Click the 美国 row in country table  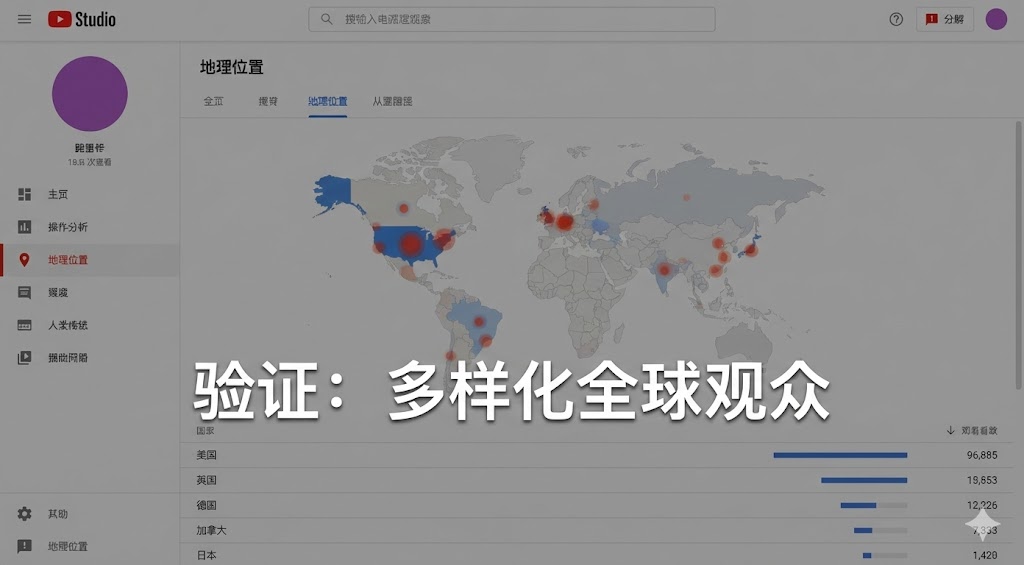[207, 455]
